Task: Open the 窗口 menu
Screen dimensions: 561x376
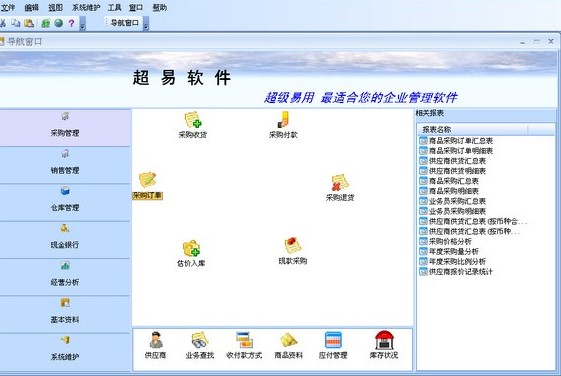Action: 136,8
